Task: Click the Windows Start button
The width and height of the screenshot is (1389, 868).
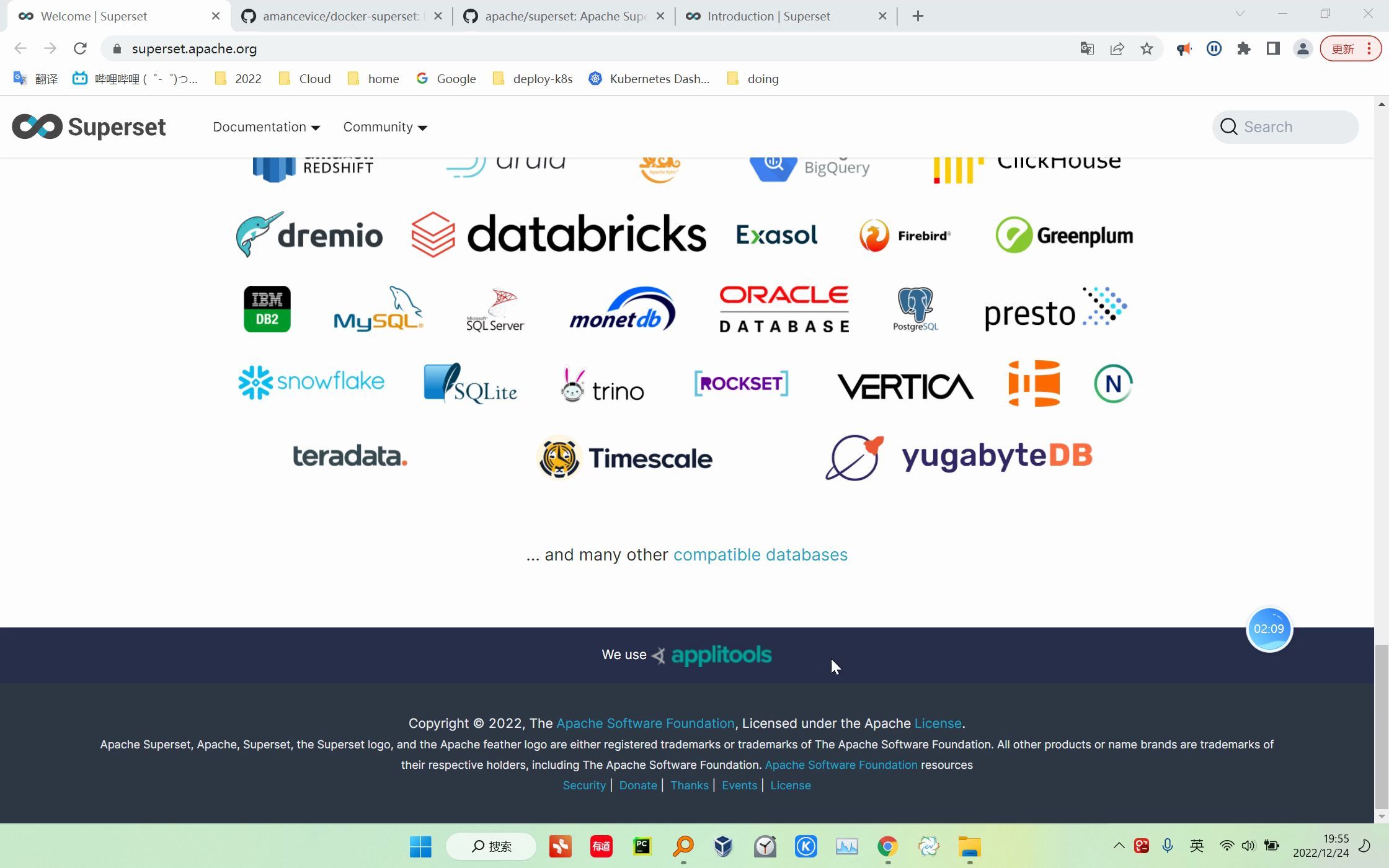Action: [x=420, y=846]
